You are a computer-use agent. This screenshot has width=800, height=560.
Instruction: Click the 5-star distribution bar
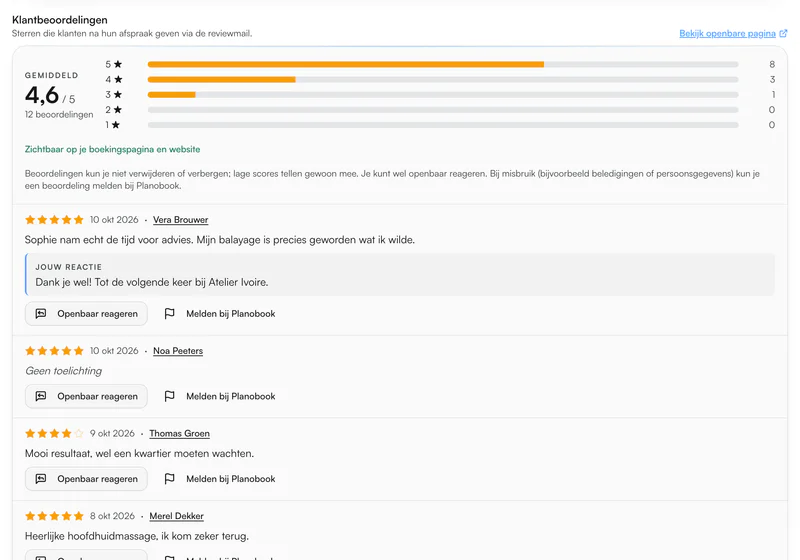pos(443,64)
